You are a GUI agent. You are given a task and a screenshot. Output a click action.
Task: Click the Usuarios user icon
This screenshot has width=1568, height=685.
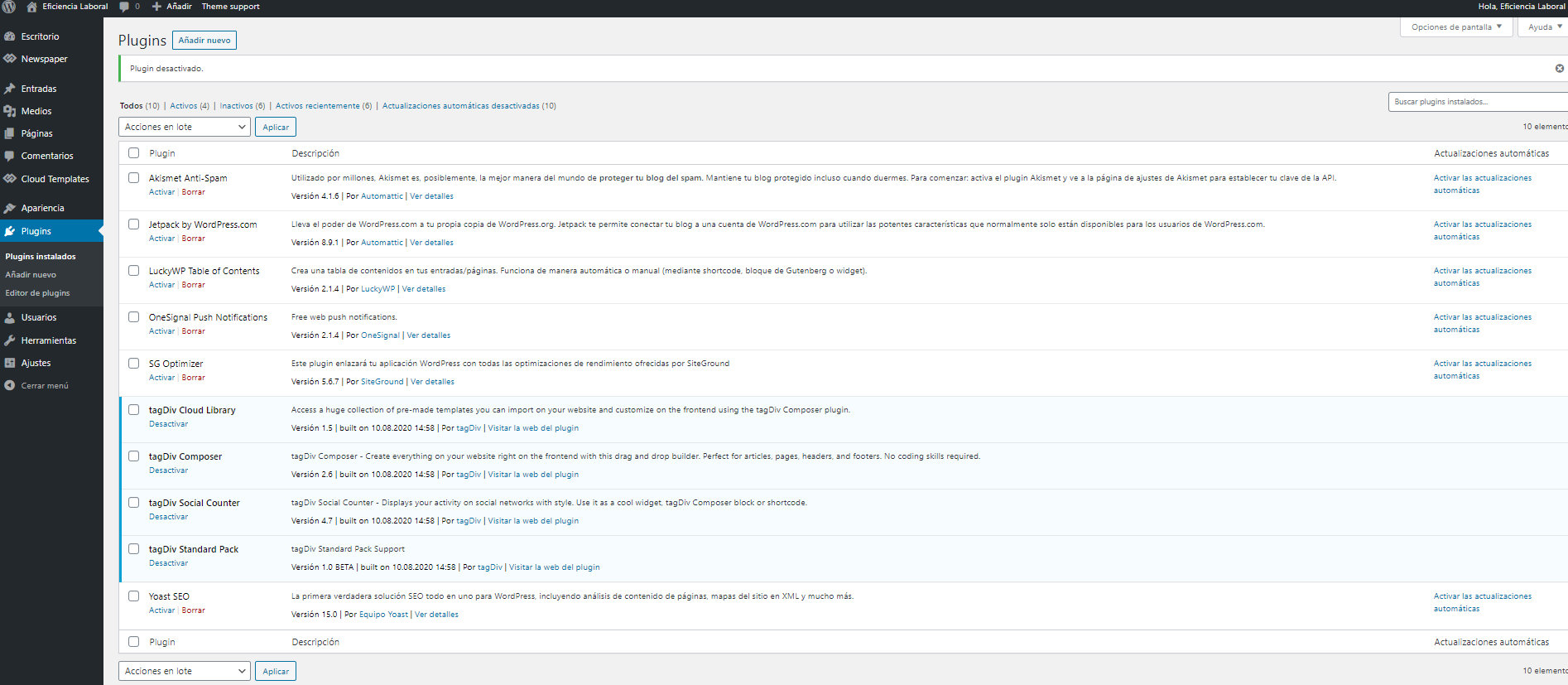[x=10, y=317]
